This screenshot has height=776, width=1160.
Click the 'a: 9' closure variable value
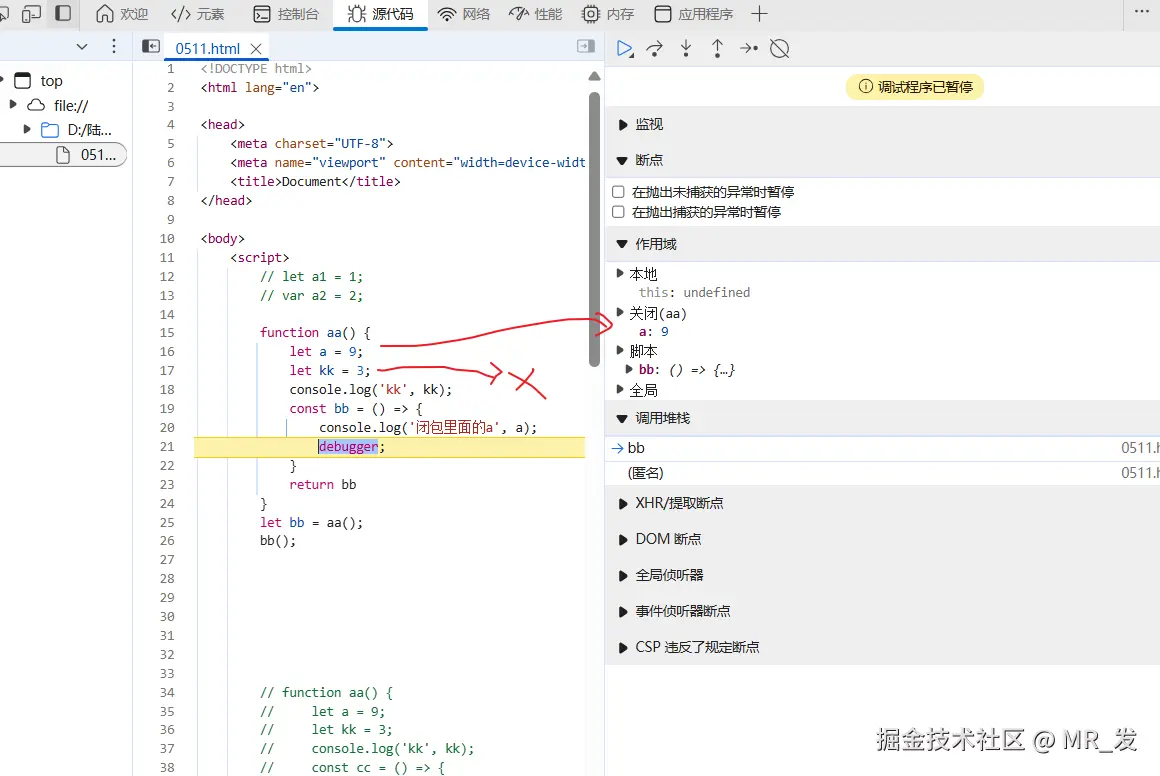point(654,332)
